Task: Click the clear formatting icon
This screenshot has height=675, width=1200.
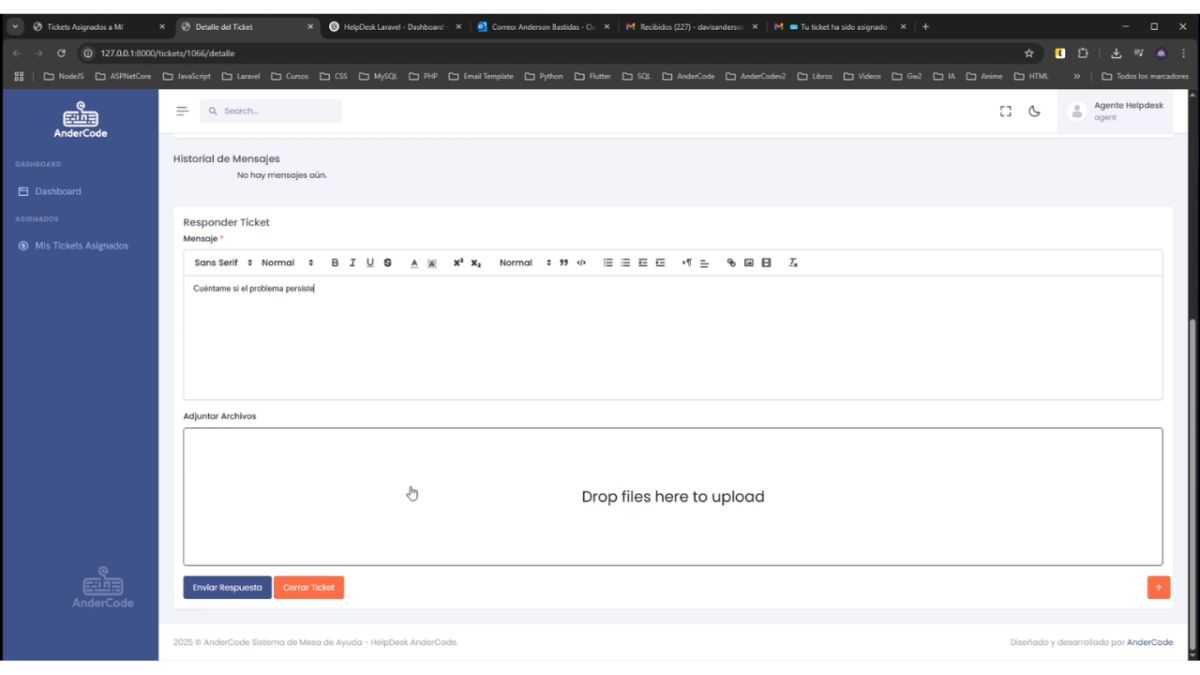Action: coord(793,263)
